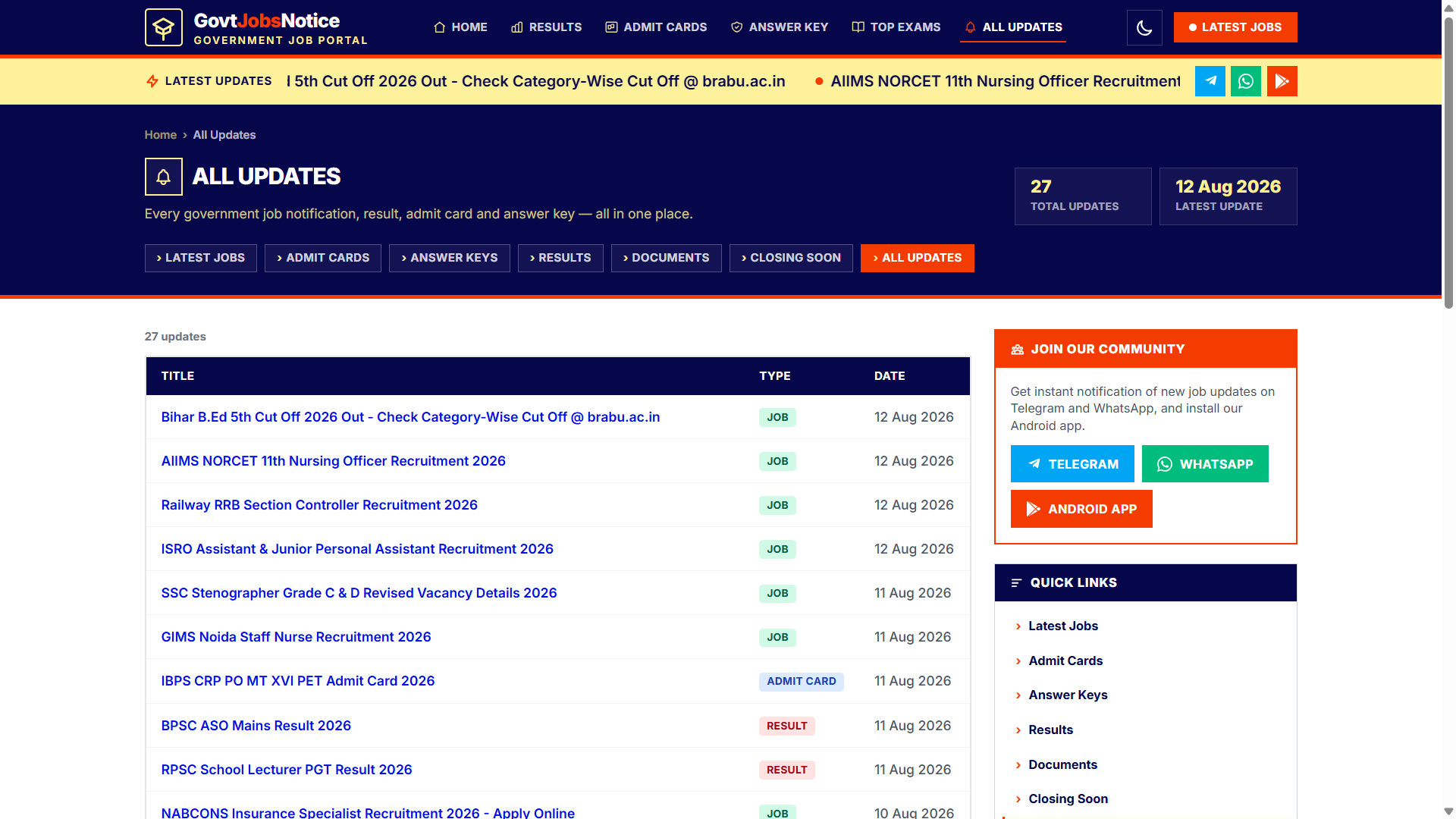Open Answer Keys in Quick Links
This screenshot has height=819, width=1456.
(1068, 695)
